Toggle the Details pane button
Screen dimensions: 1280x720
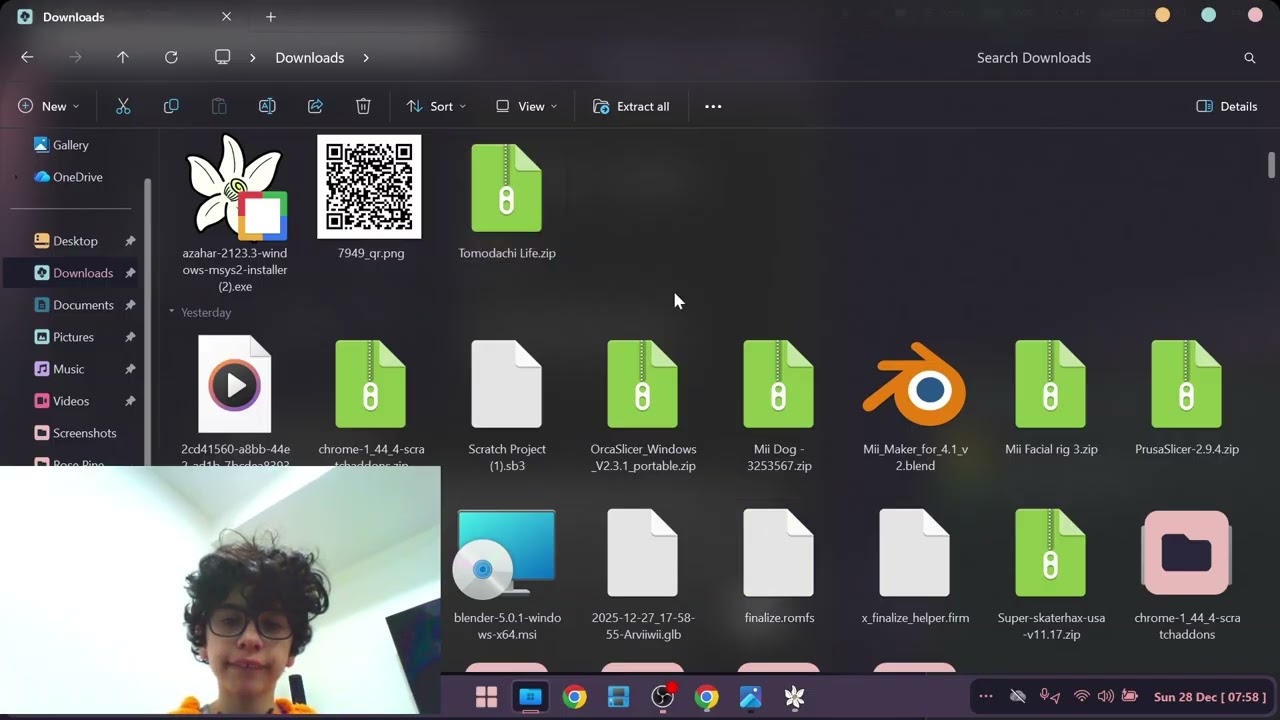[1227, 106]
